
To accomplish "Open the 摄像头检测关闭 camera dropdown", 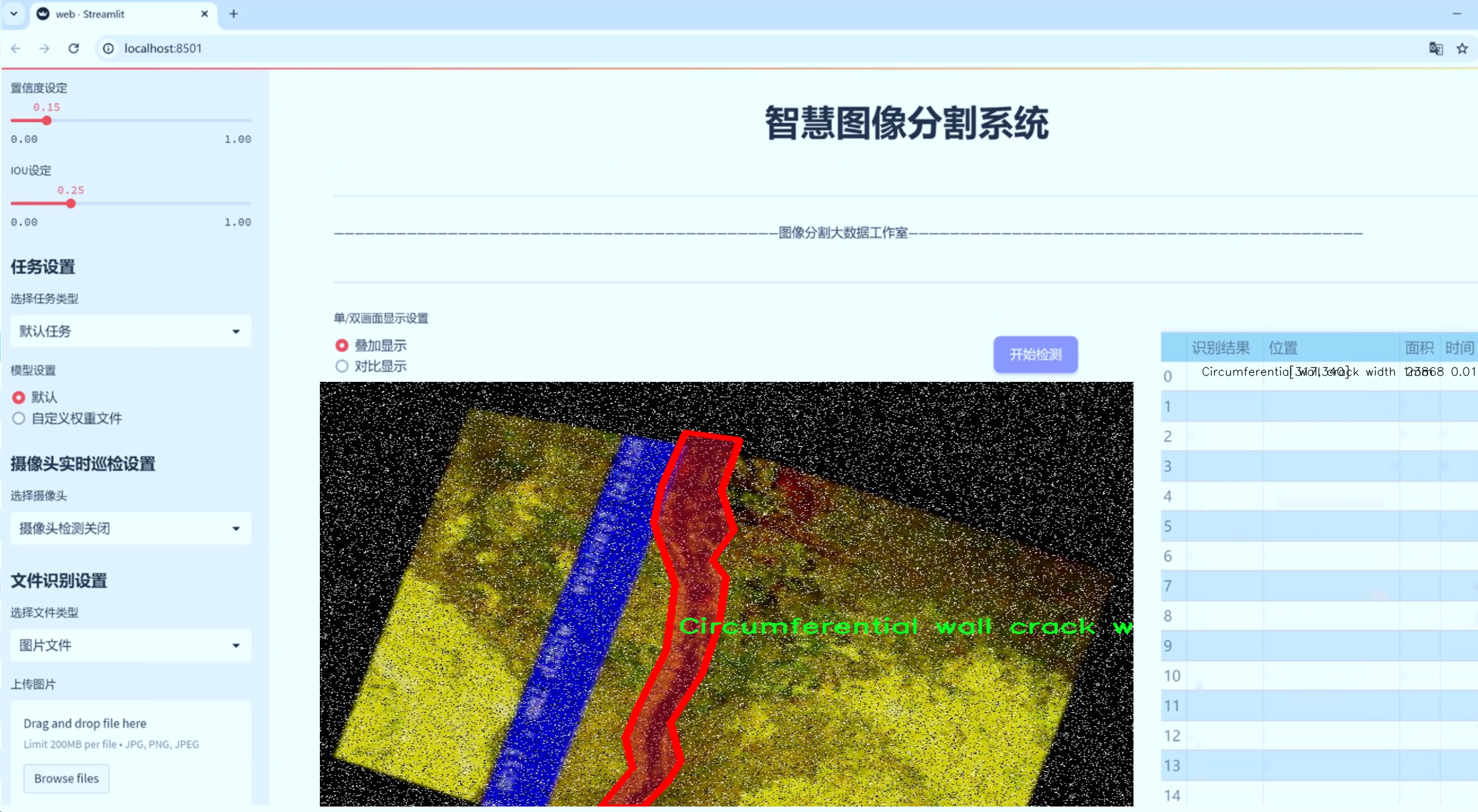I will 131,528.
